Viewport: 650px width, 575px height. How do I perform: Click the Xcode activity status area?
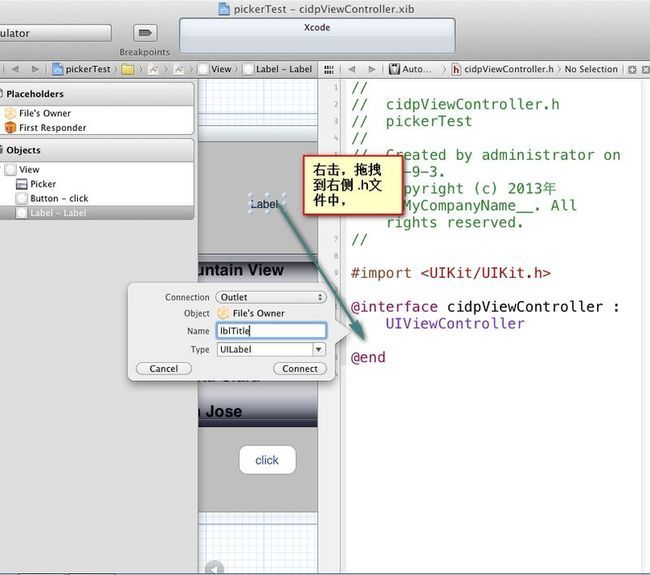(x=317, y=36)
